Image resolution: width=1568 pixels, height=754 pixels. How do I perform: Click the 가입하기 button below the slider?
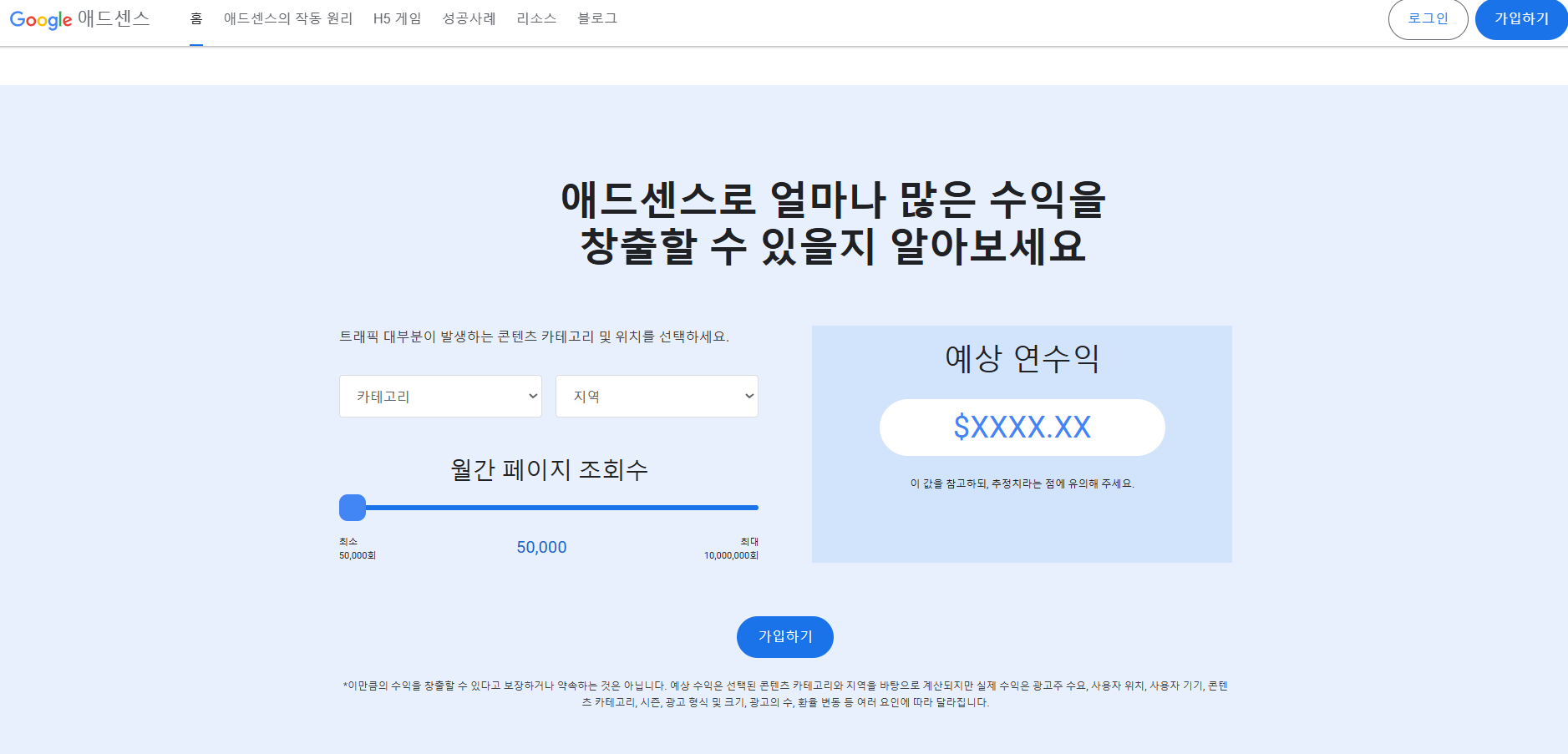pos(784,636)
